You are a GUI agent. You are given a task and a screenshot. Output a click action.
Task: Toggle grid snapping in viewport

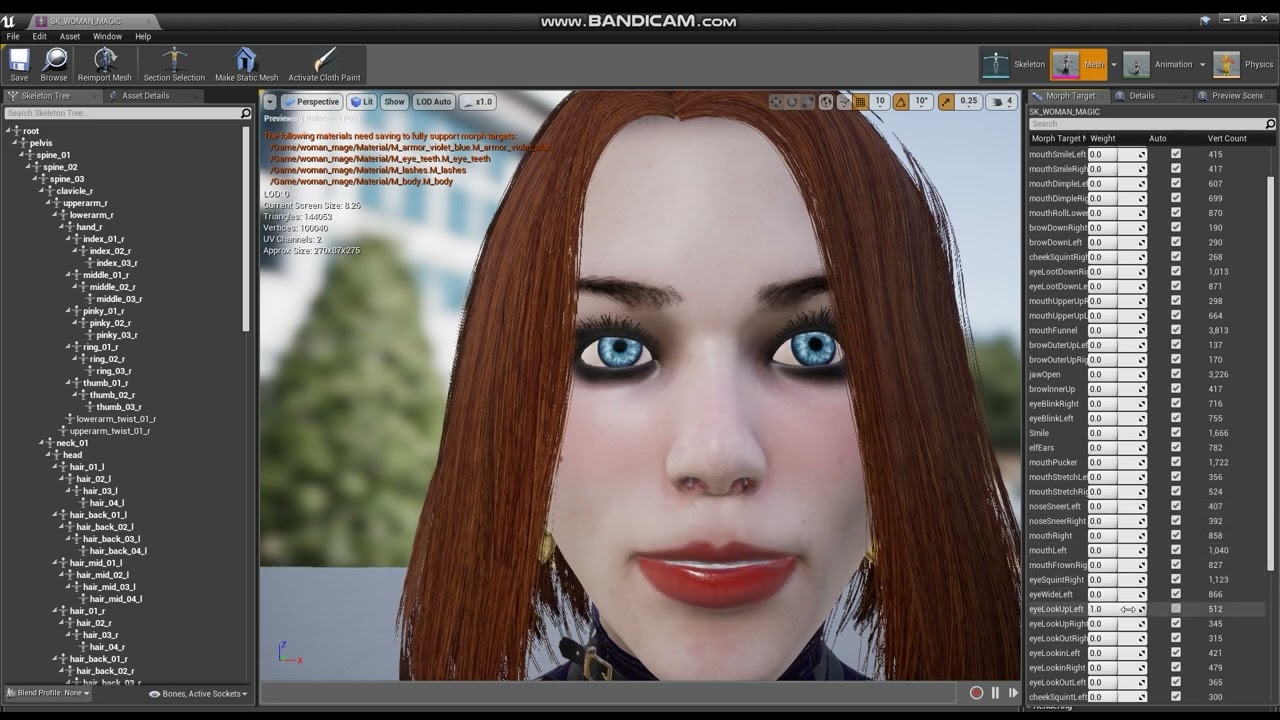pyautogui.click(x=860, y=102)
